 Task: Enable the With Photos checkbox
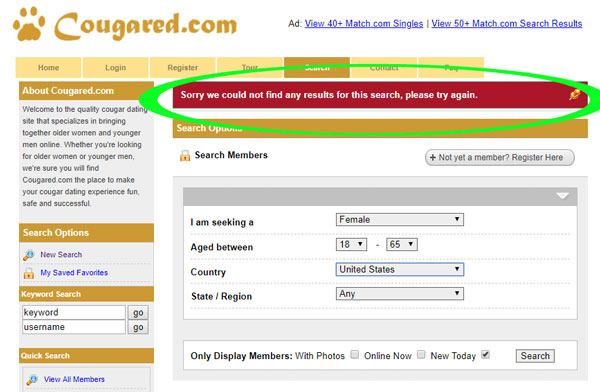pyautogui.click(x=355, y=354)
